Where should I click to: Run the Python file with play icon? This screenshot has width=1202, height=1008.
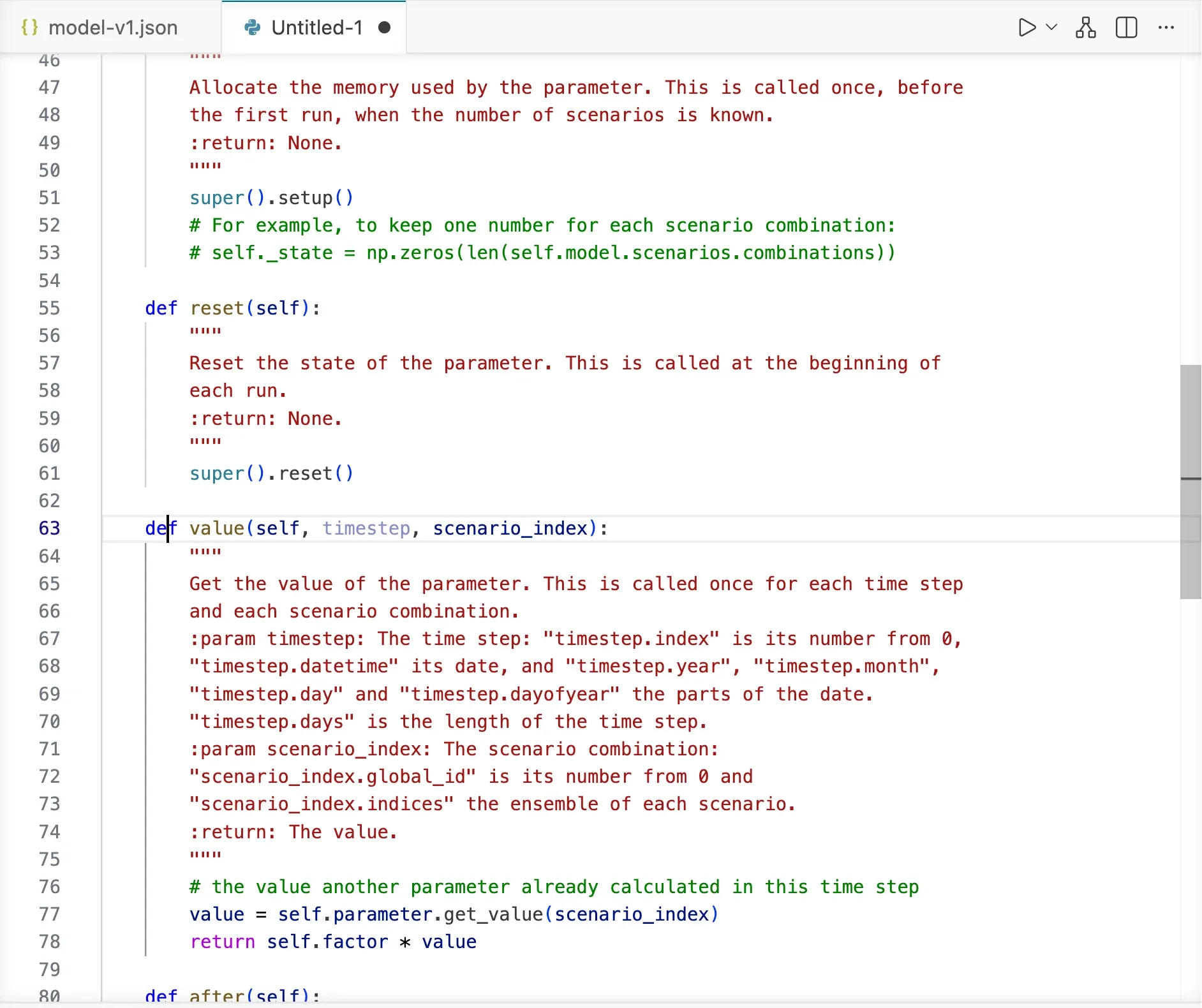(x=1027, y=27)
